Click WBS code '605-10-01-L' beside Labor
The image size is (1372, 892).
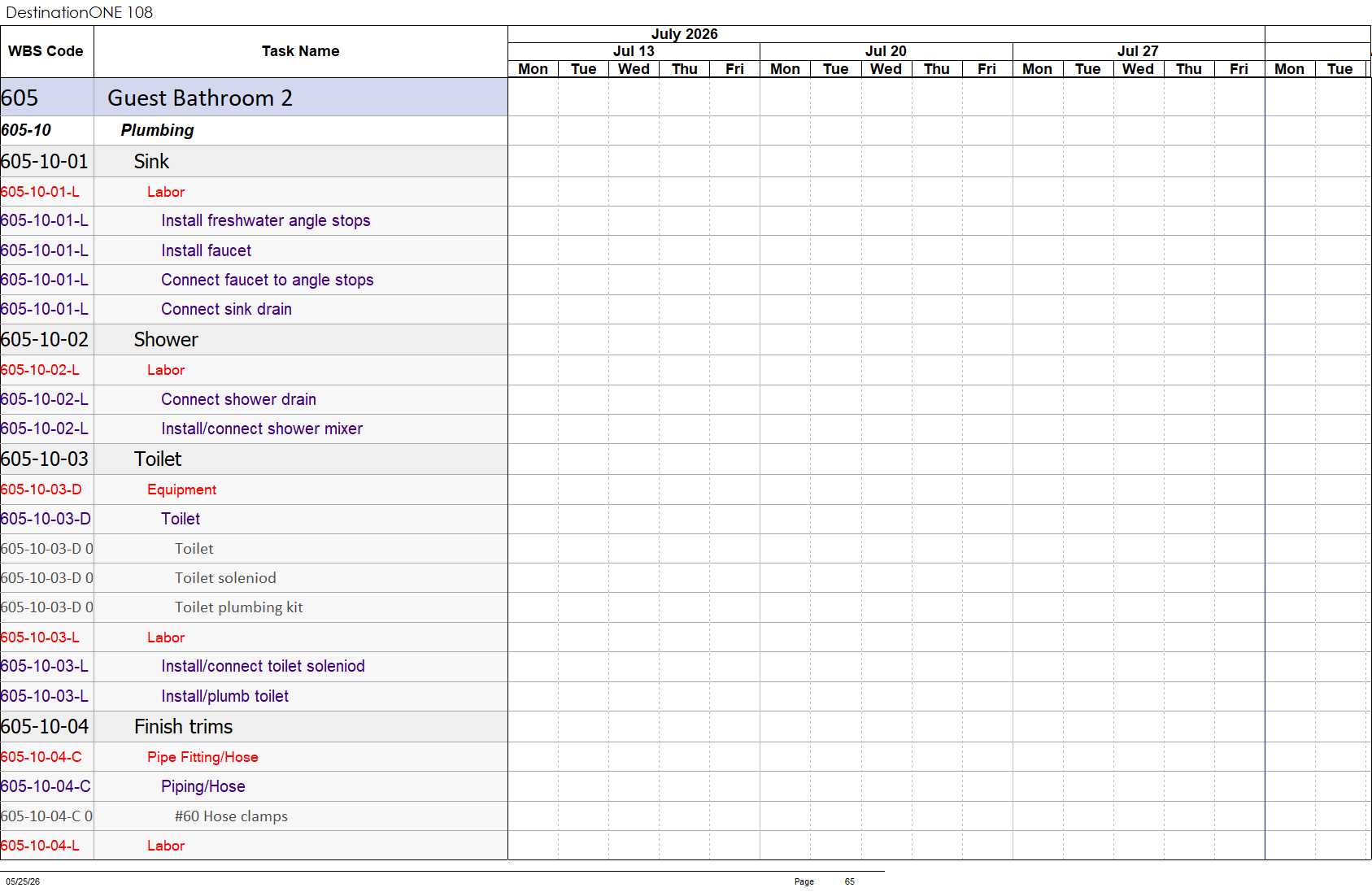40,192
